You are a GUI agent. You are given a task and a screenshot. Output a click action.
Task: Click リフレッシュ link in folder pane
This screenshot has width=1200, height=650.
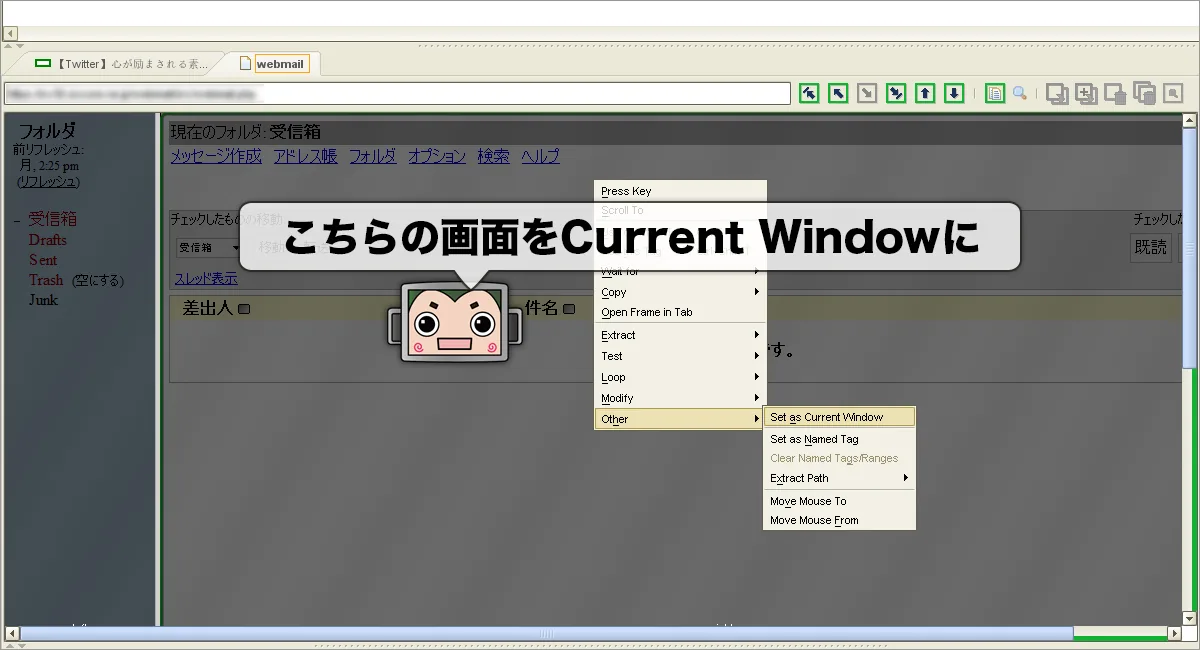48,182
